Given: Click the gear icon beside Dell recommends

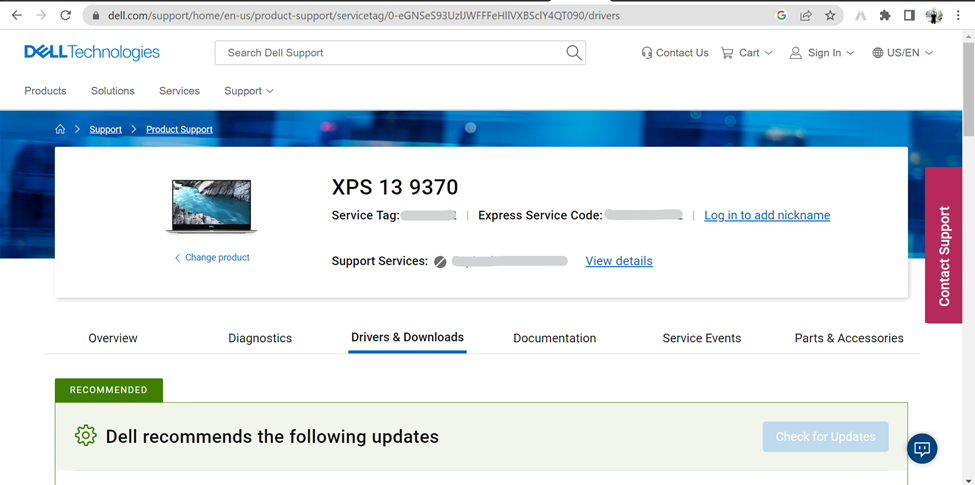Looking at the screenshot, I should point(85,436).
